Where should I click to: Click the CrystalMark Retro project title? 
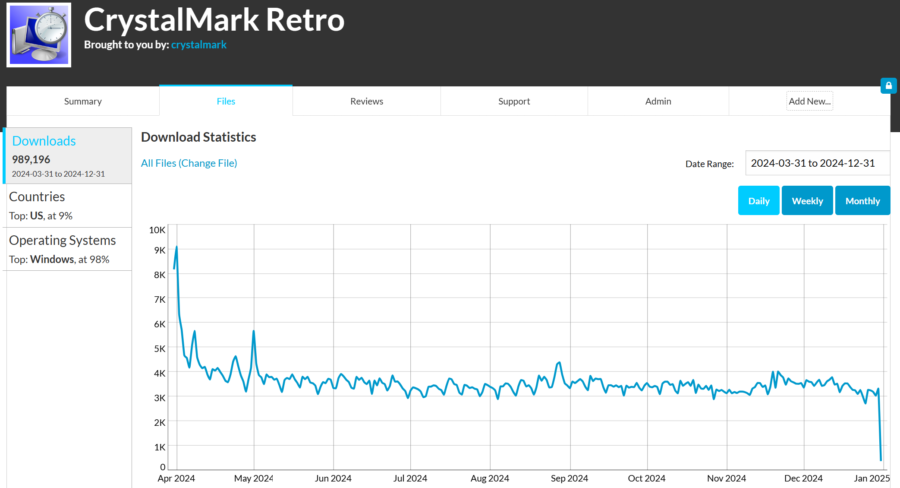point(214,20)
